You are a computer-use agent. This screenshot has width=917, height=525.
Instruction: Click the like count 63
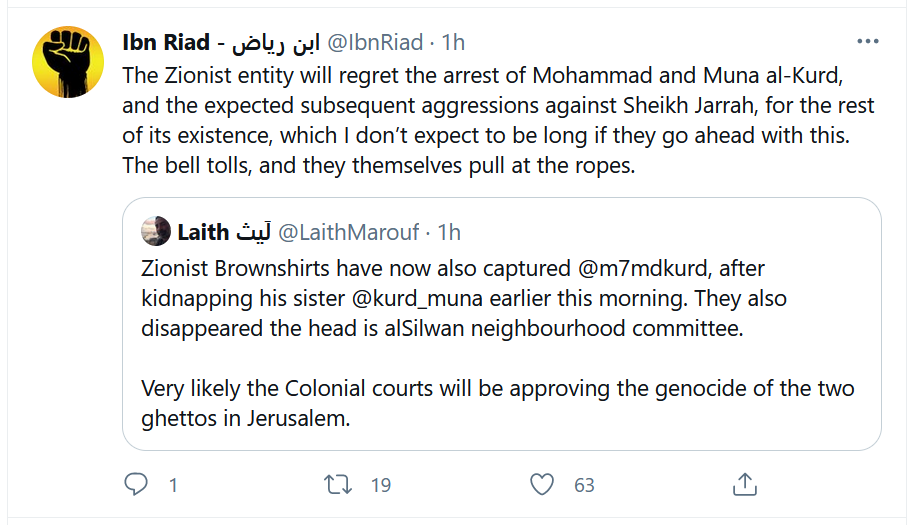[584, 486]
